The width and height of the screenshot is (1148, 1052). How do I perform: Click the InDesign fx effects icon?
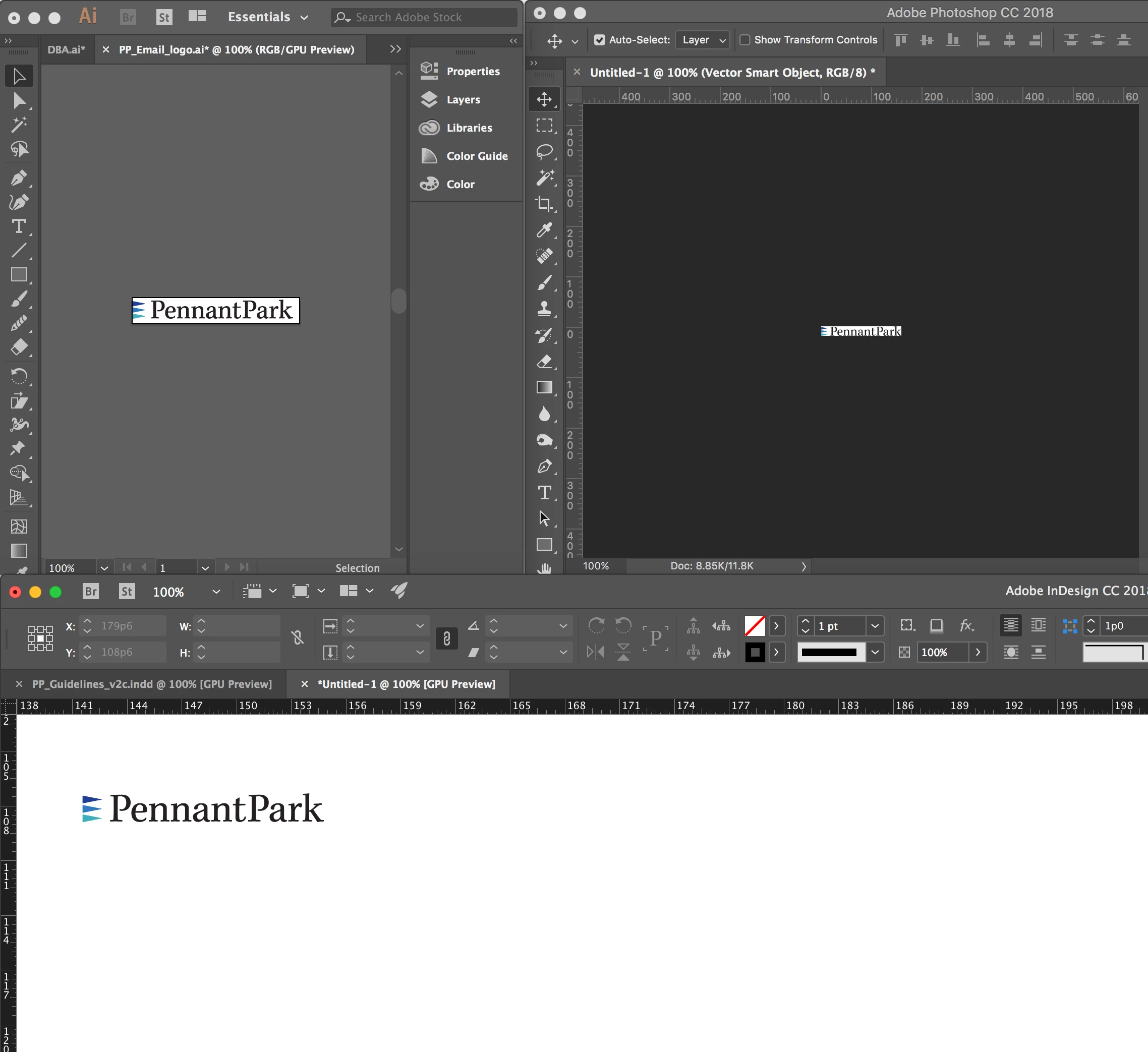coord(966,626)
